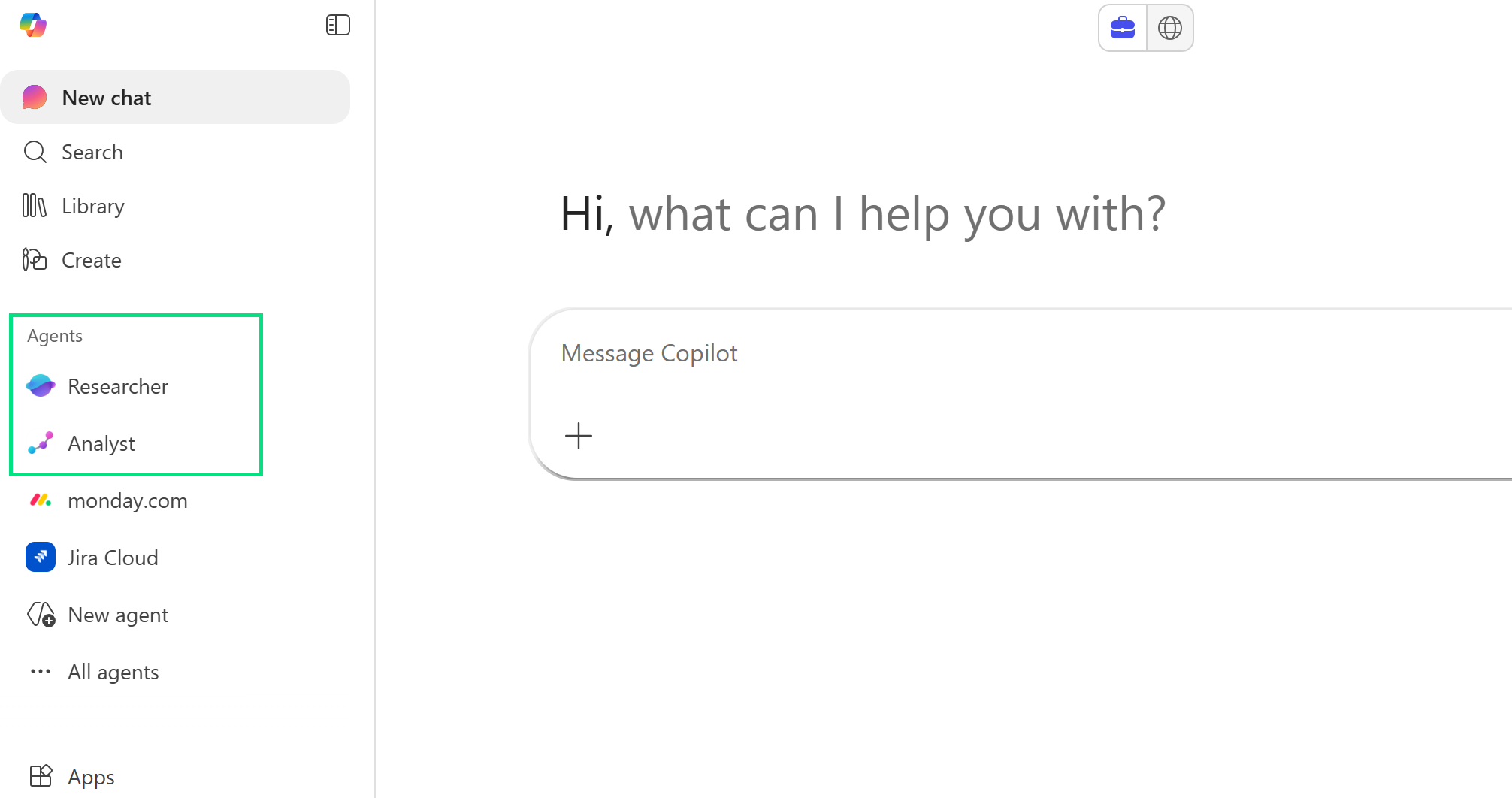Screen dimensions: 1512x798
Task: Select the Researcher agent
Action: tap(118, 386)
